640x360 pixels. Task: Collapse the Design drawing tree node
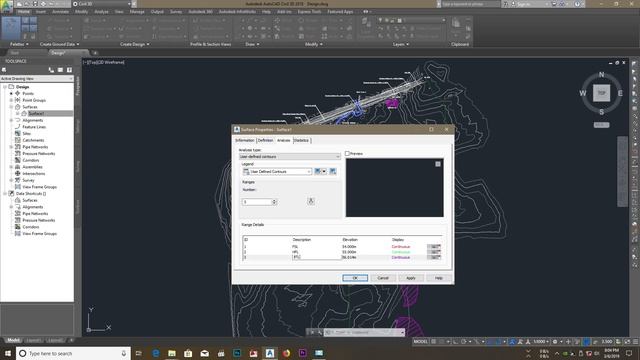[x=5, y=87]
